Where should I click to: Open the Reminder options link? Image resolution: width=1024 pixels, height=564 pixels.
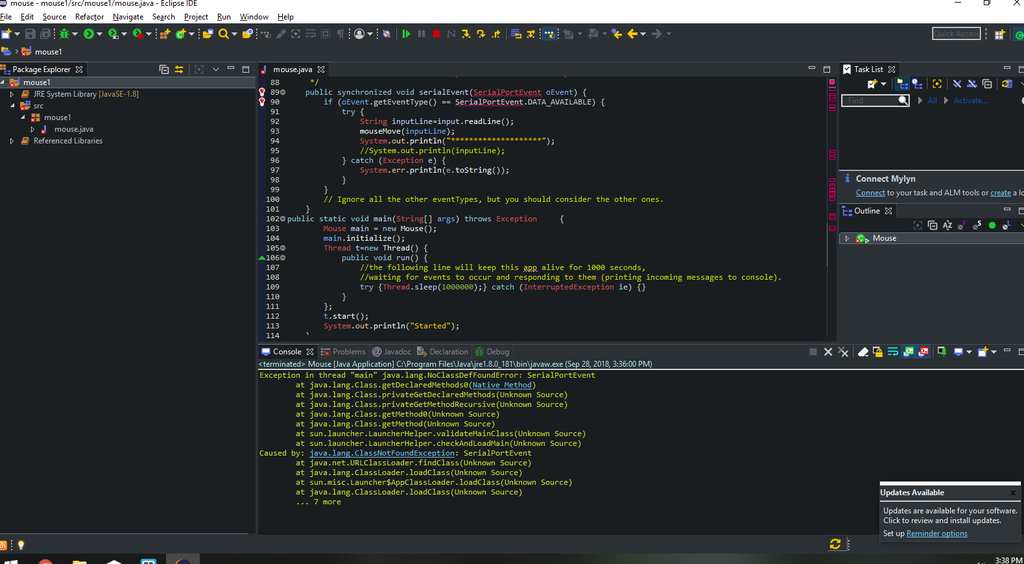tap(937, 533)
